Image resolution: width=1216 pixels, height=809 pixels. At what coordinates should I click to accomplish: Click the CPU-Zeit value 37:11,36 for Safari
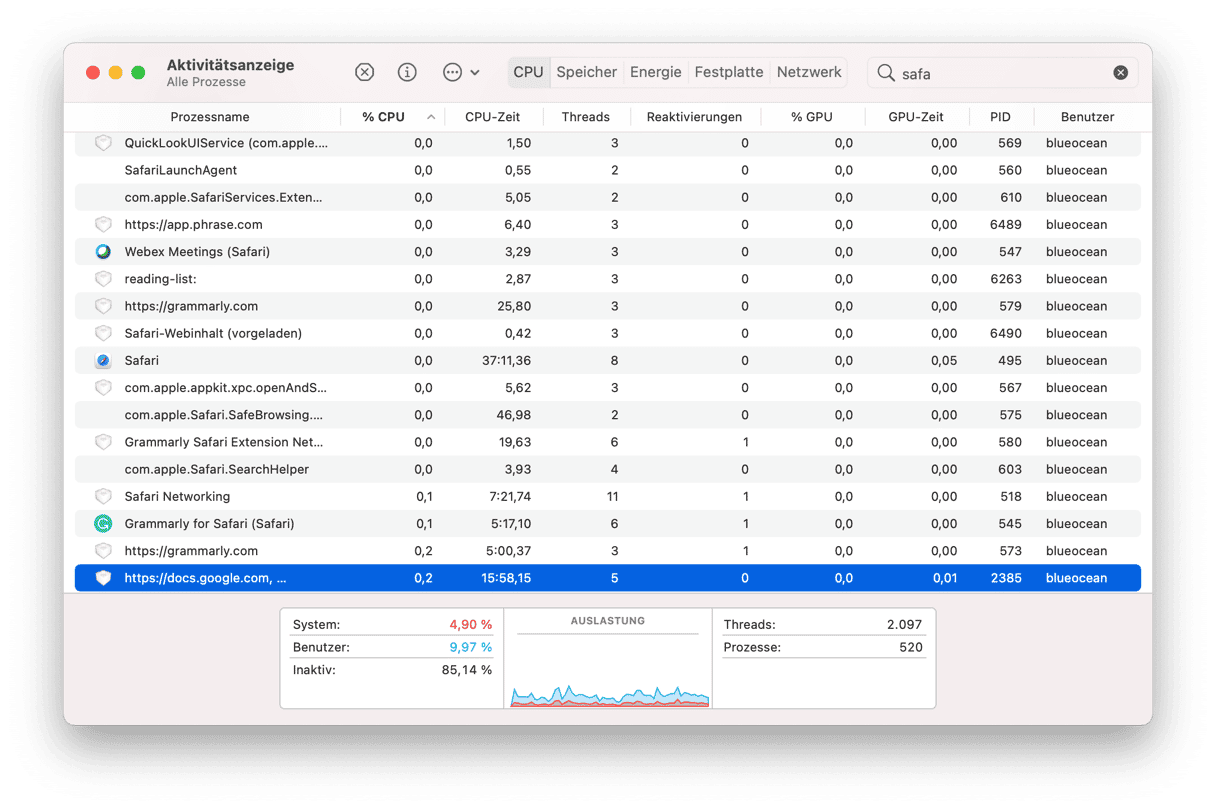click(x=504, y=361)
